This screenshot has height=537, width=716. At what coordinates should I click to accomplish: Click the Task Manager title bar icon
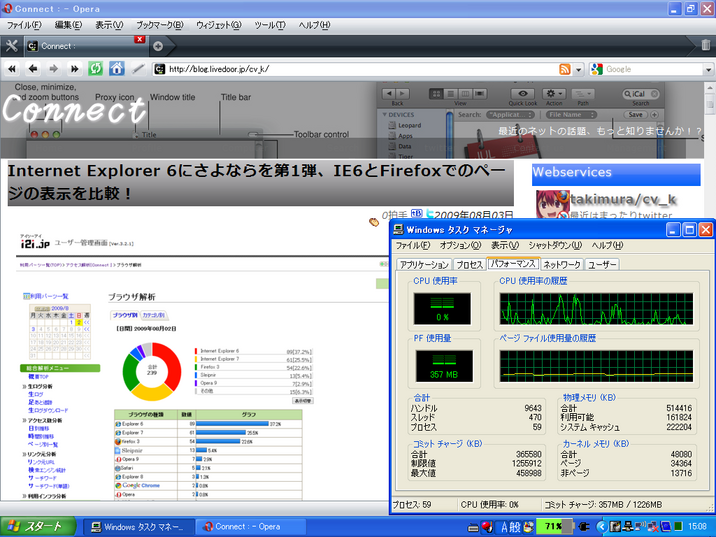point(399,229)
